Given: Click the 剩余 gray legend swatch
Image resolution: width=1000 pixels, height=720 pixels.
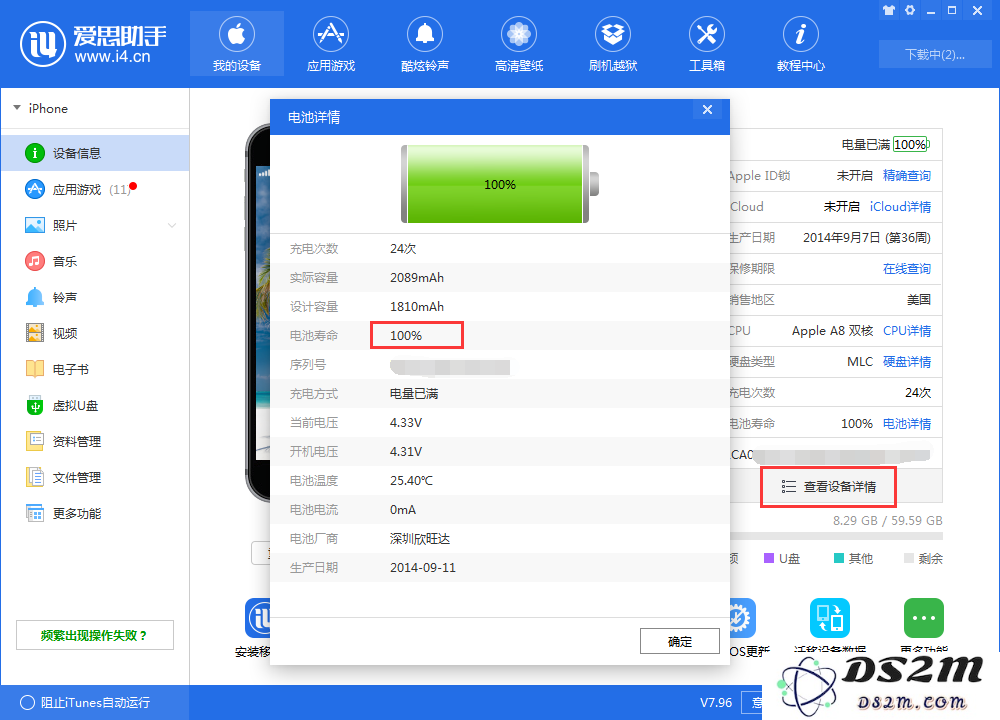Looking at the screenshot, I should [x=909, y=558].
